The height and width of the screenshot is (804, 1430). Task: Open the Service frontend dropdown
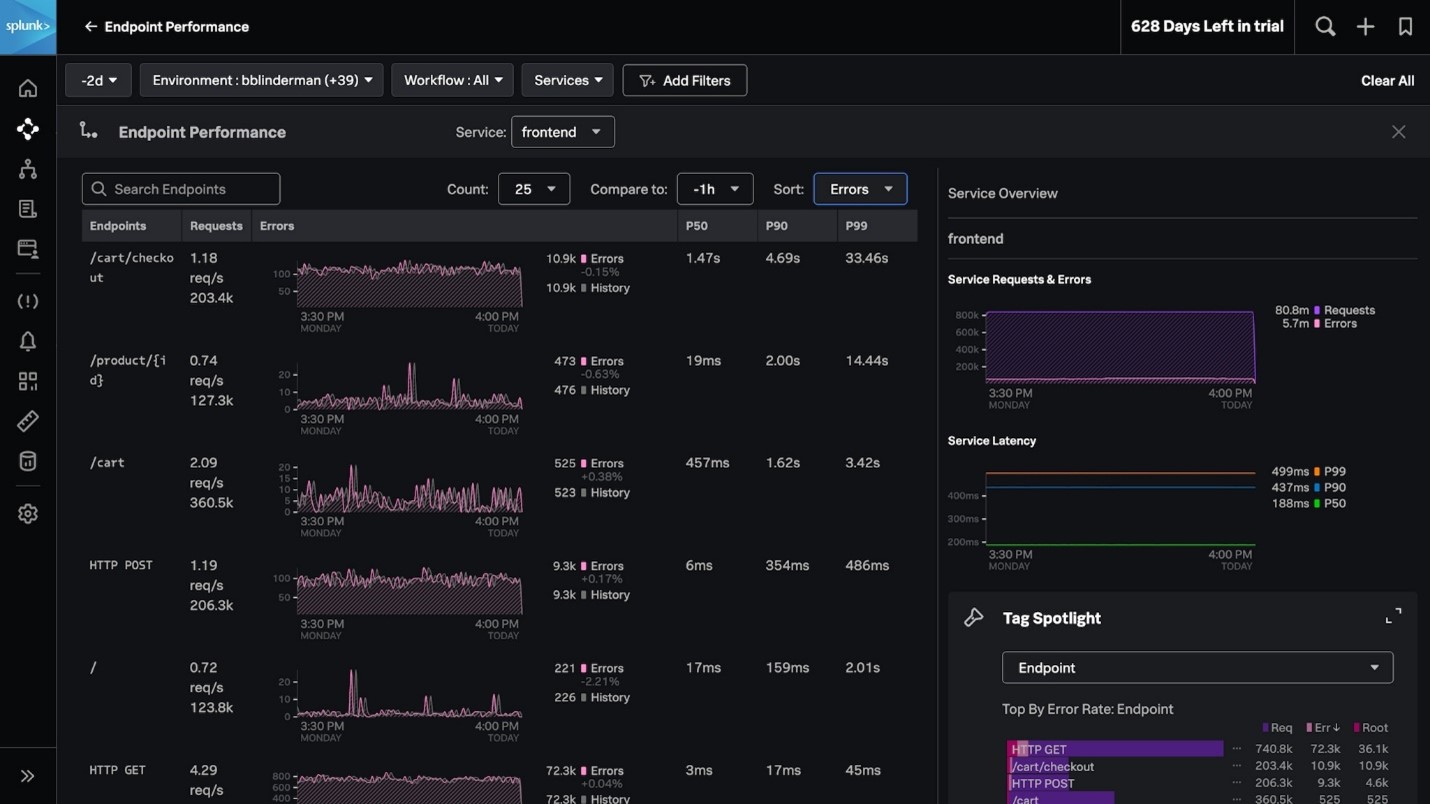pyautogui.click(x=562, y=132)
